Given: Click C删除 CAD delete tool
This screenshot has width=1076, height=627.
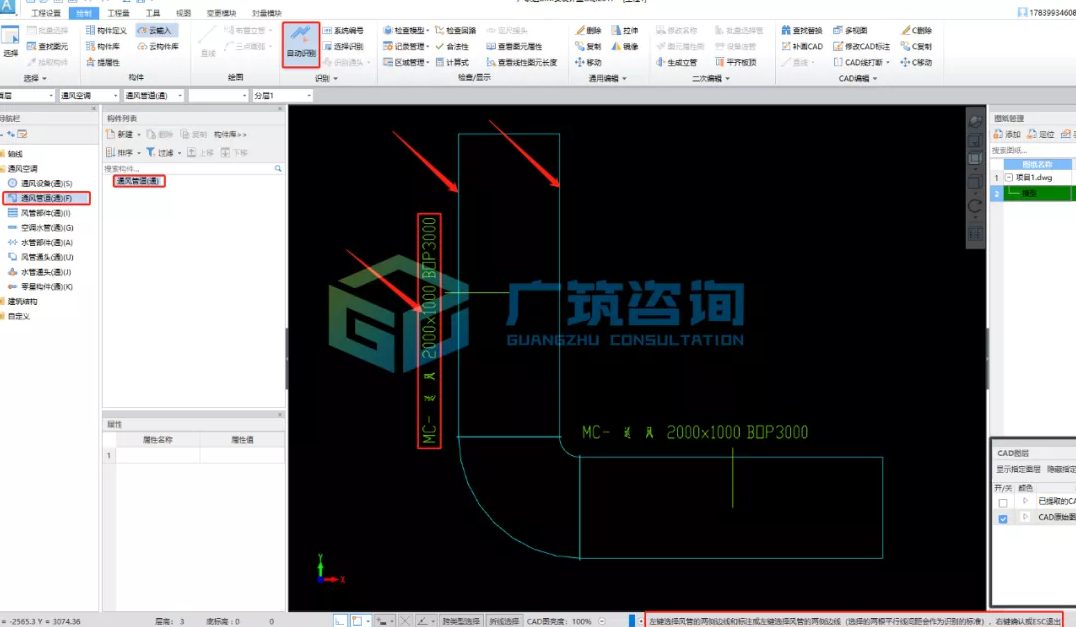Looking at the screenshot, I should 916,30.
